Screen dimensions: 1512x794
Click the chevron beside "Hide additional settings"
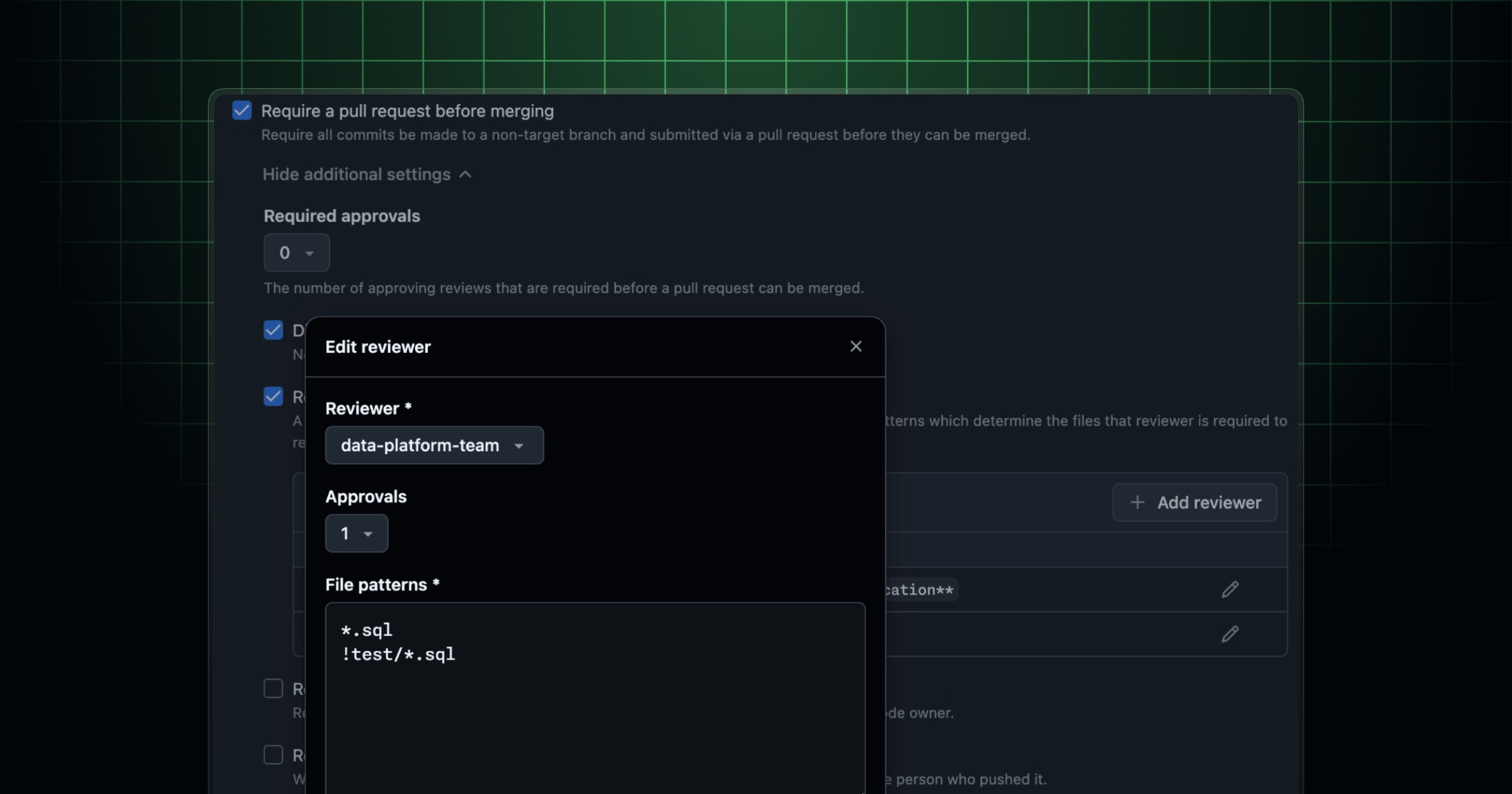pos(466,175)
